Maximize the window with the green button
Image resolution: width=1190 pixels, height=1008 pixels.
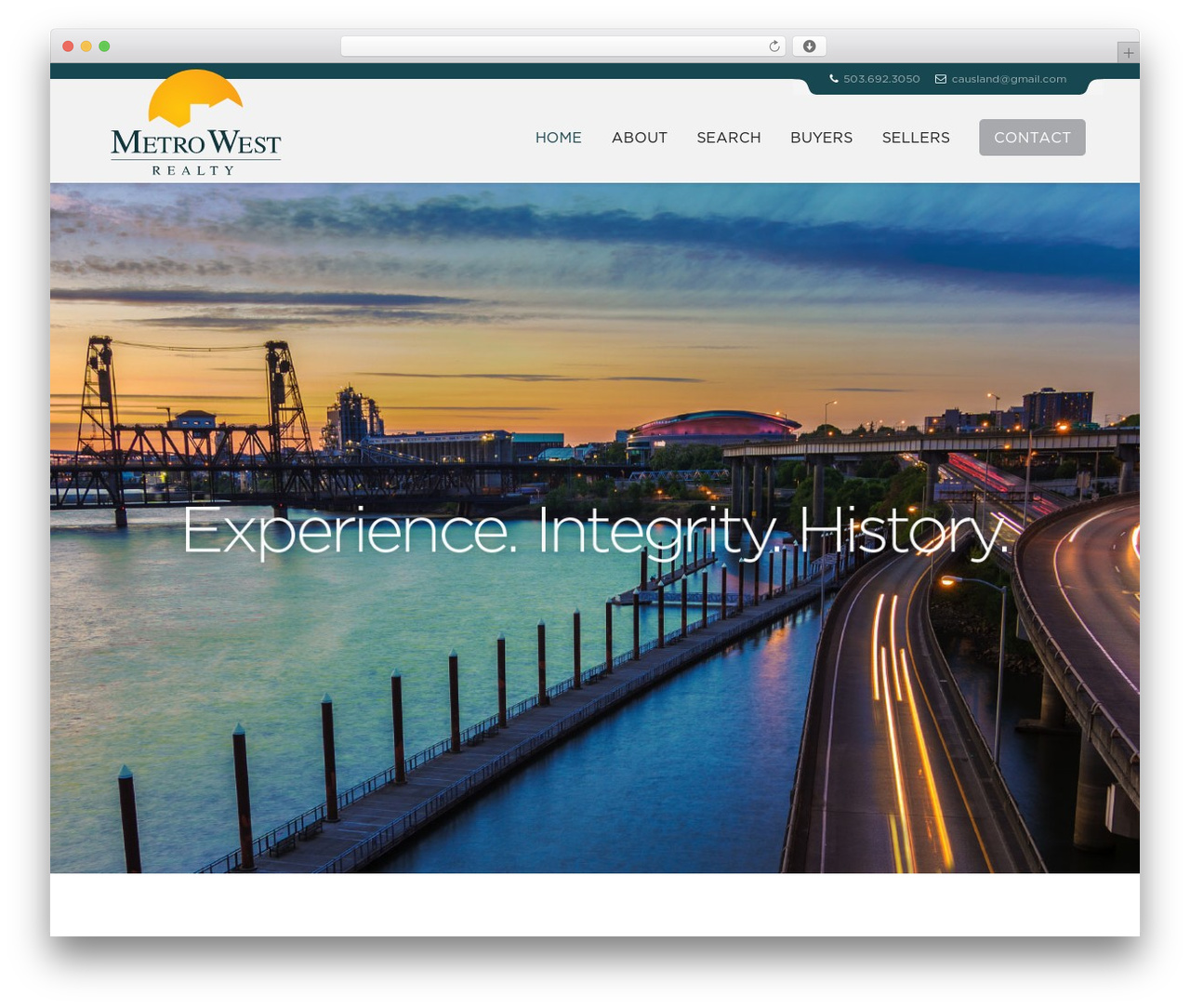(104, 46)
